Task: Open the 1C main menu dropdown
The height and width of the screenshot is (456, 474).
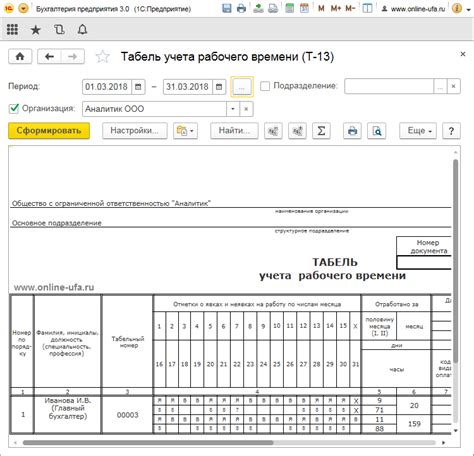Action: coord(23,9)
